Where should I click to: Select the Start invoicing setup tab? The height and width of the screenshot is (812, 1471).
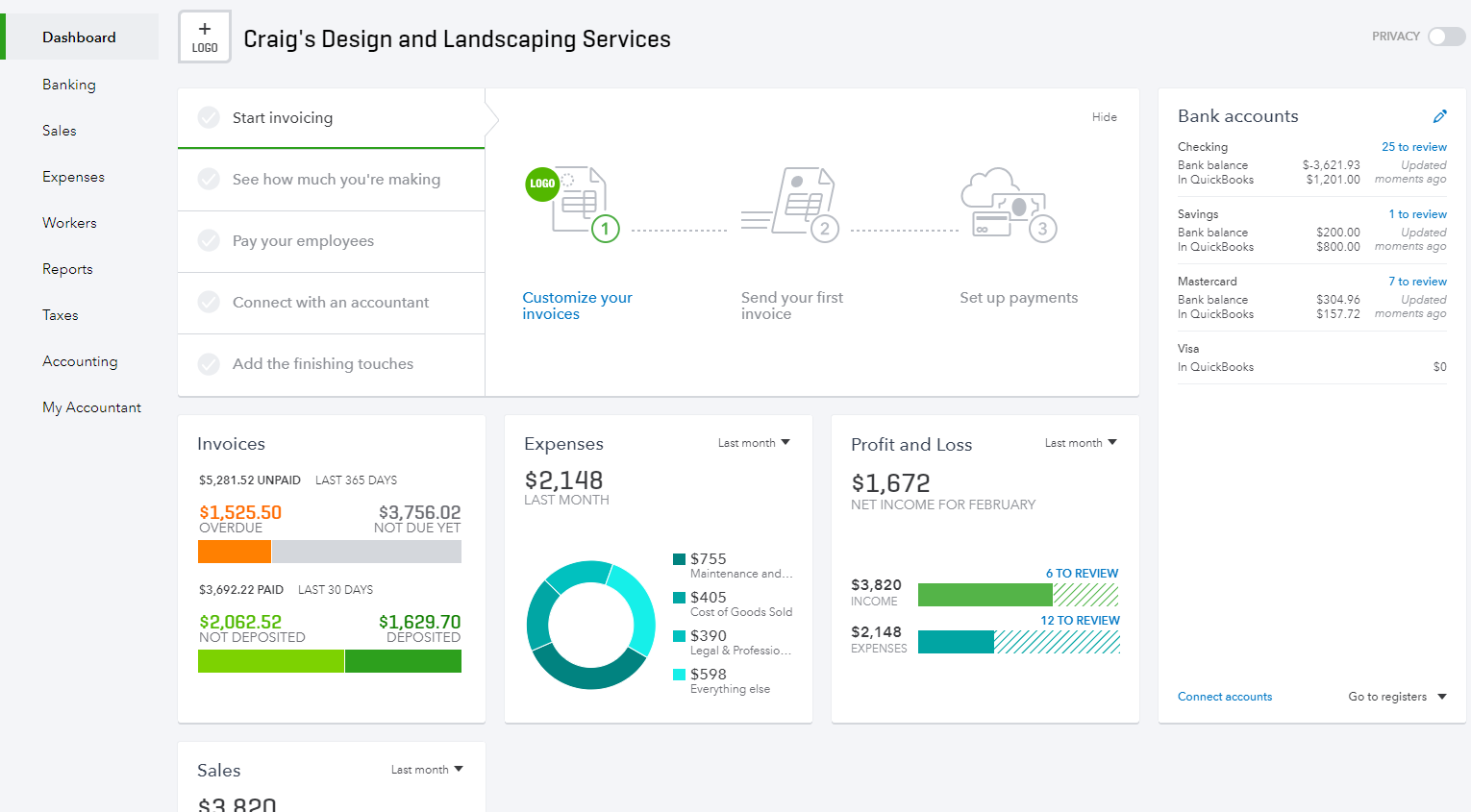(331, 118)
